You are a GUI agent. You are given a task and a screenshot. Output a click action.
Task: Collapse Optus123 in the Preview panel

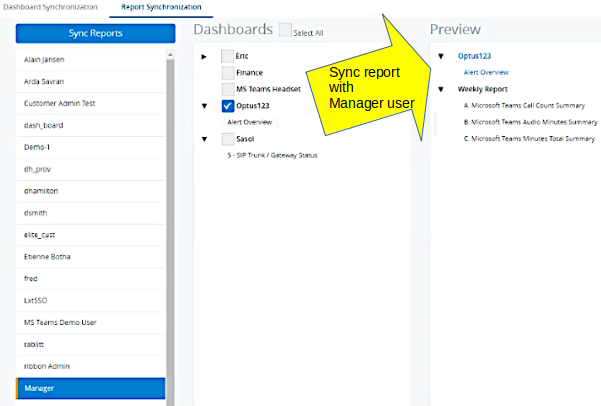point(441,56)
